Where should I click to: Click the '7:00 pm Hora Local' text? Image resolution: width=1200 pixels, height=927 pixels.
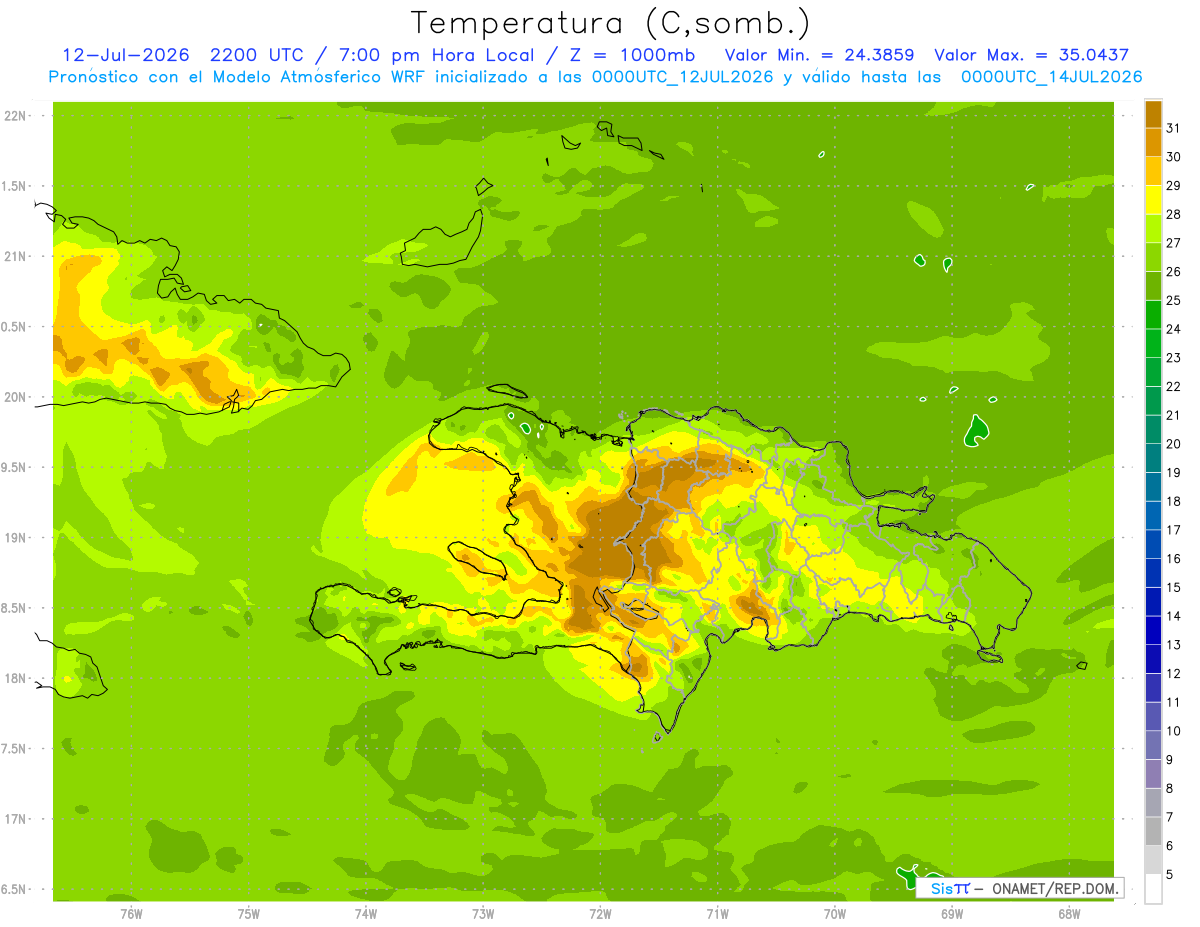pos(437,55)
